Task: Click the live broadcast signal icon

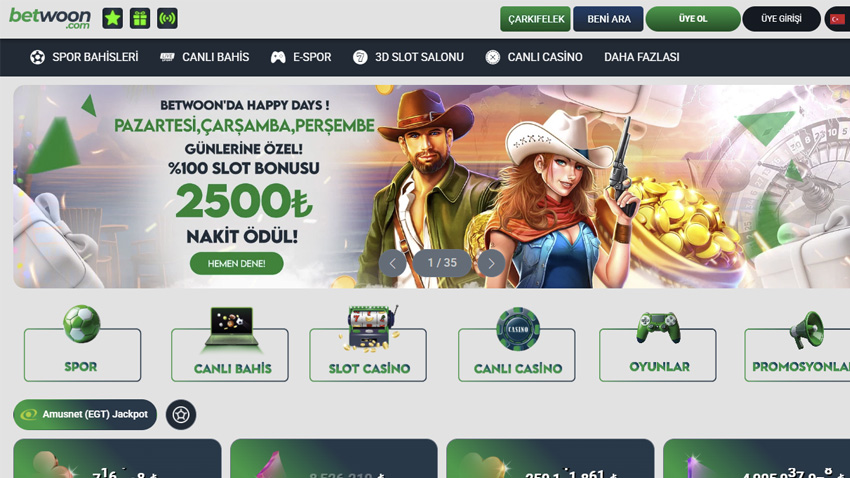Action: coord(168,18)
